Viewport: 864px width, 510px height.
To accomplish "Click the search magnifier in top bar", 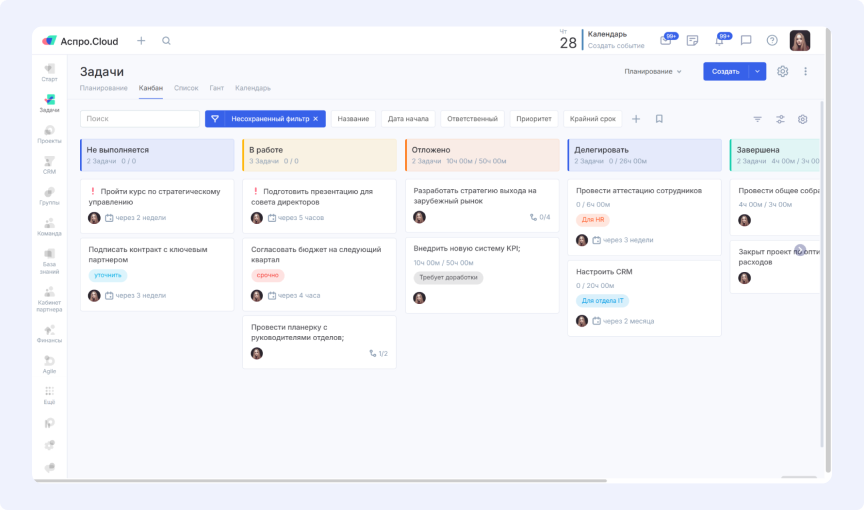I will (166, 41).
